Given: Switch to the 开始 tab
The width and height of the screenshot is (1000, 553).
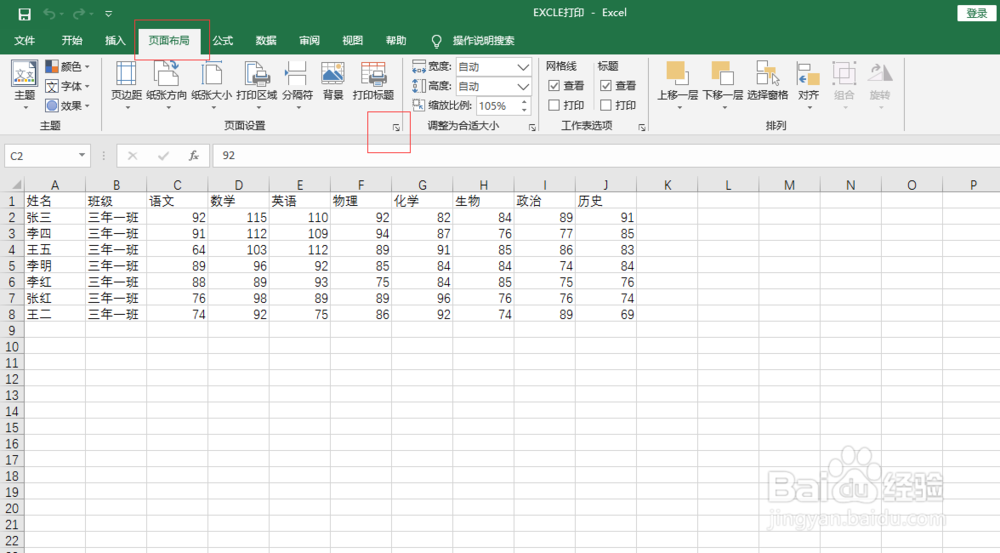Looking at the screenshot, I should pyautogui.click(x=72, y=40).
